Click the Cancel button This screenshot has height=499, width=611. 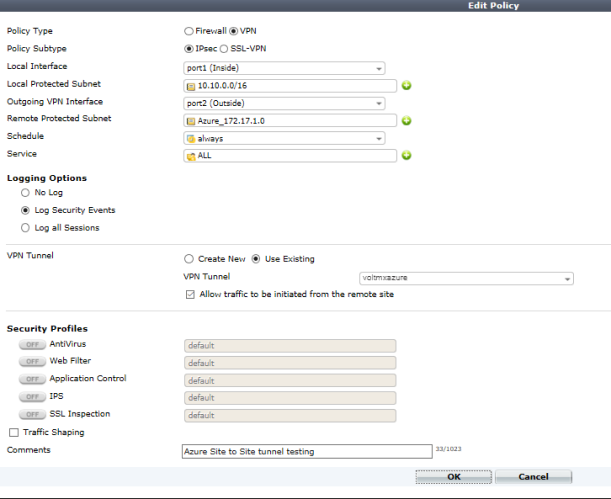(532, 478)
